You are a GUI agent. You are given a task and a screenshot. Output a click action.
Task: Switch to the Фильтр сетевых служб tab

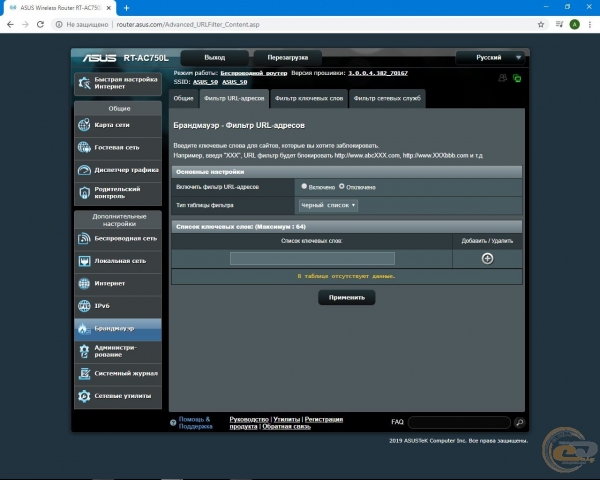click(x=388, y=98)
